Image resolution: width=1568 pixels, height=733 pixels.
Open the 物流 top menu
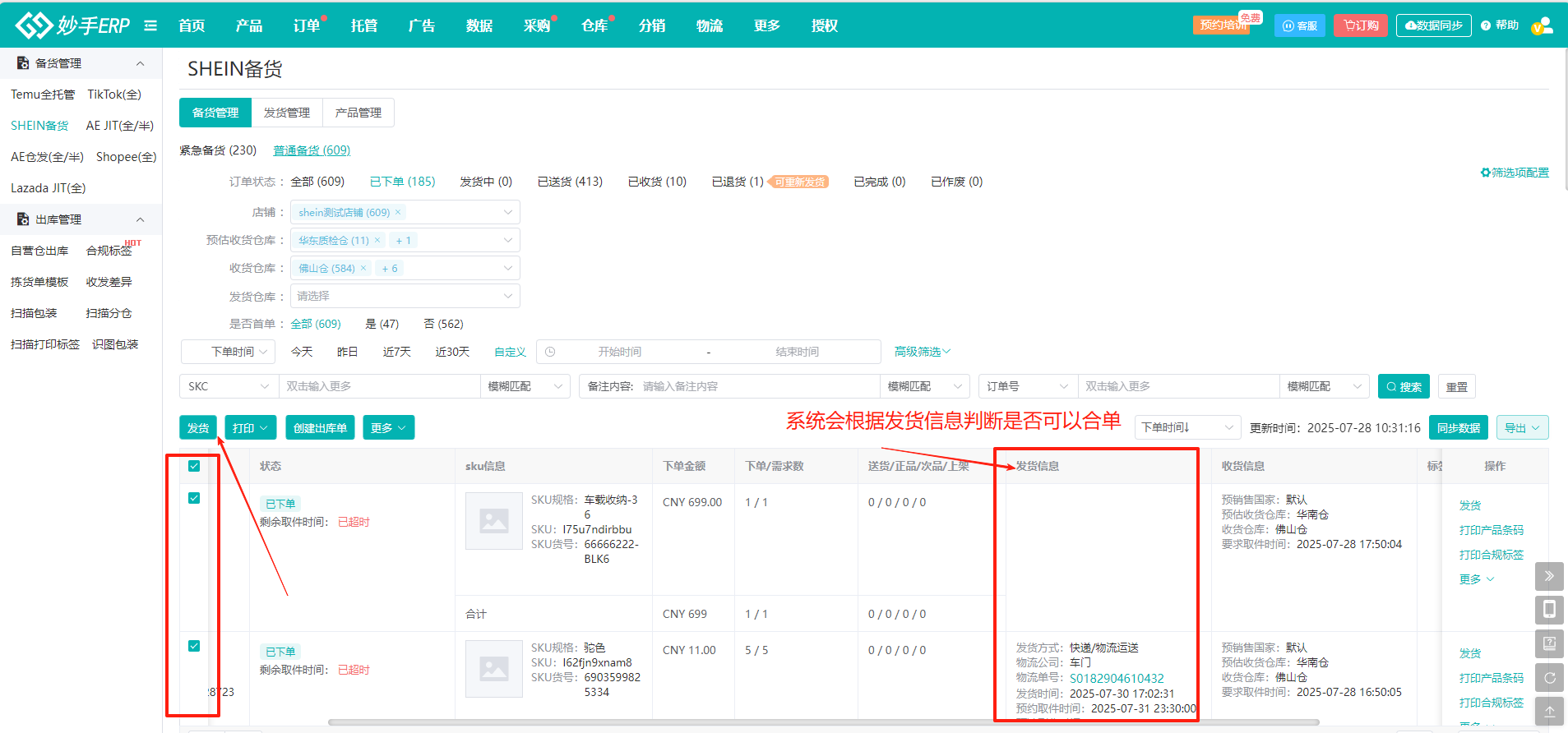point(710,25)
